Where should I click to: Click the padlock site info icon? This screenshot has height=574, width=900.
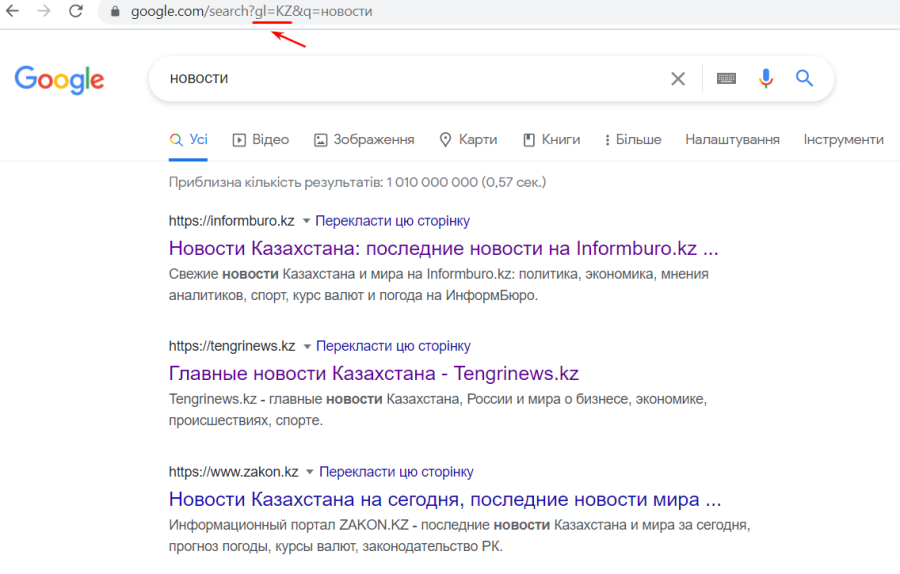coord(115,11)
